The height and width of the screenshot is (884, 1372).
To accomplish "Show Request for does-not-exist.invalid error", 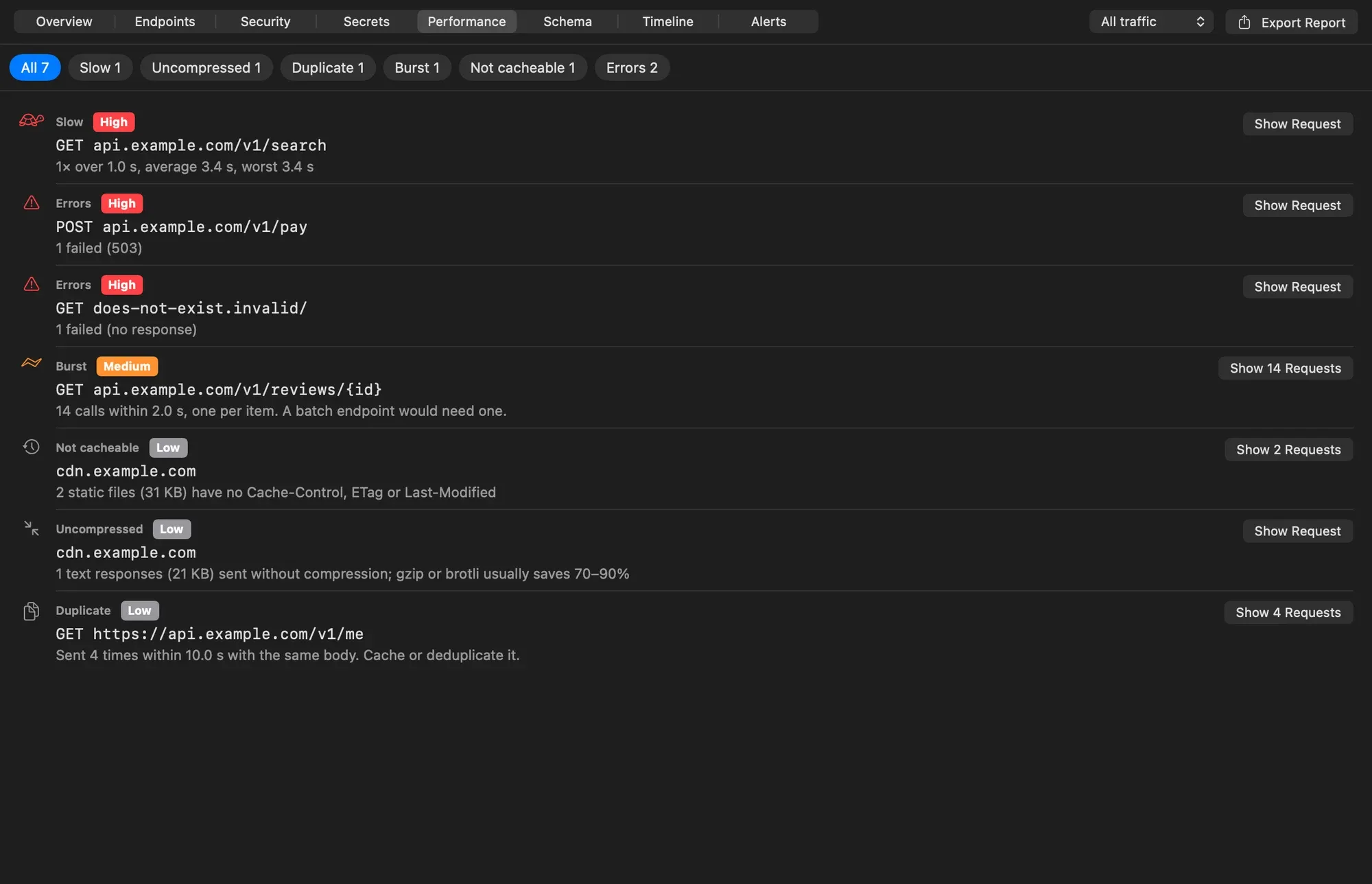I will click(x=1297, y=286).
